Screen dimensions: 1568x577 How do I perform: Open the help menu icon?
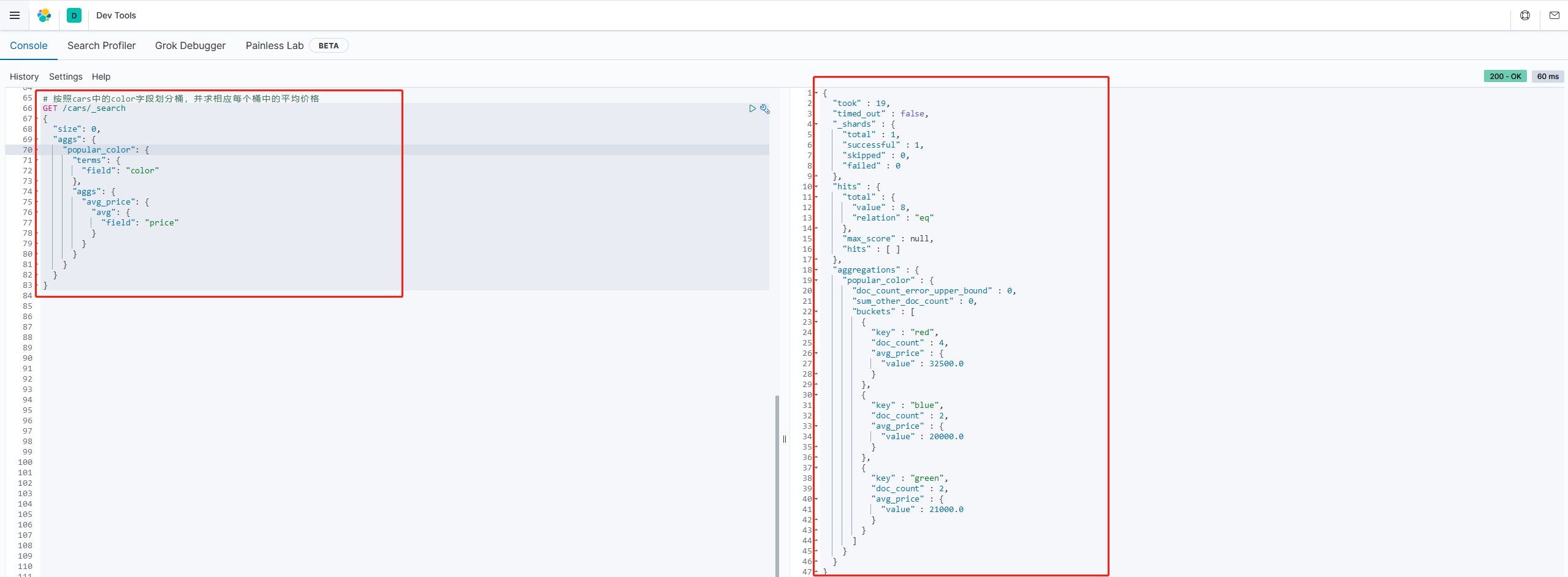click(1525, 15)
